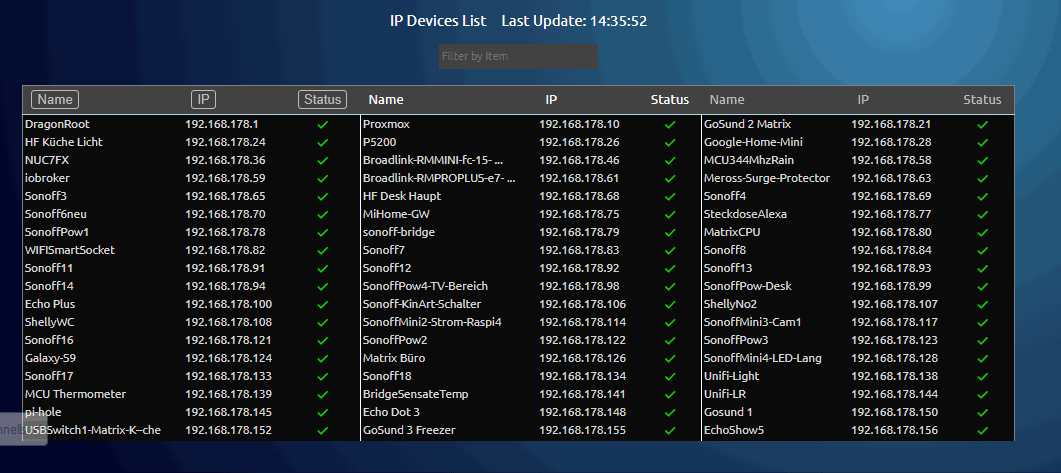This screenshot has width=1061, height=473.
Task: Click the green status check for SteckdoseAlexa
Action: (983, 215)
